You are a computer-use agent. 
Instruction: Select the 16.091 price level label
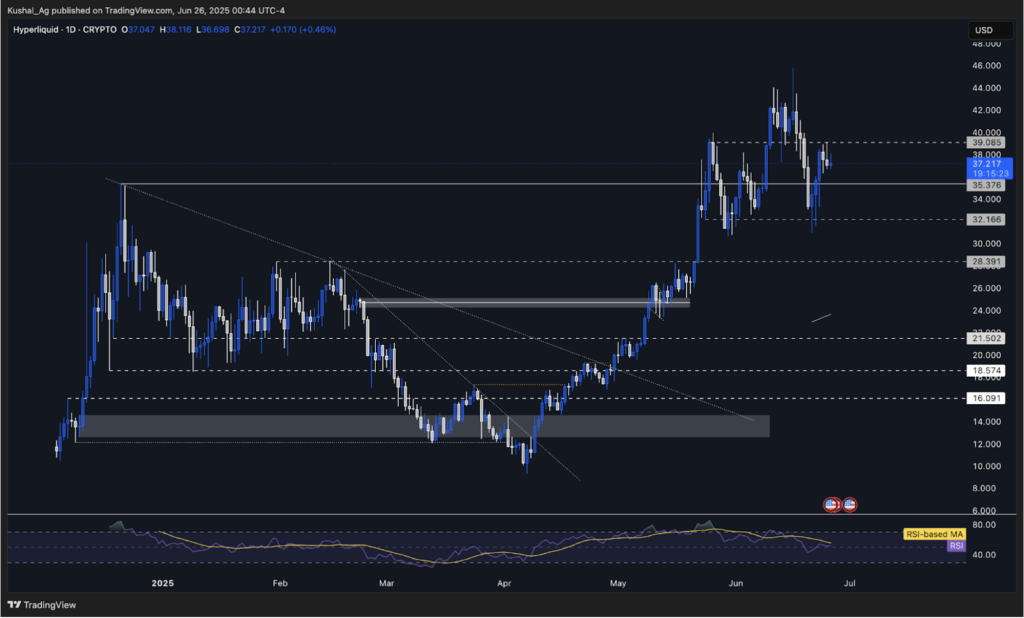click(986, 398)
